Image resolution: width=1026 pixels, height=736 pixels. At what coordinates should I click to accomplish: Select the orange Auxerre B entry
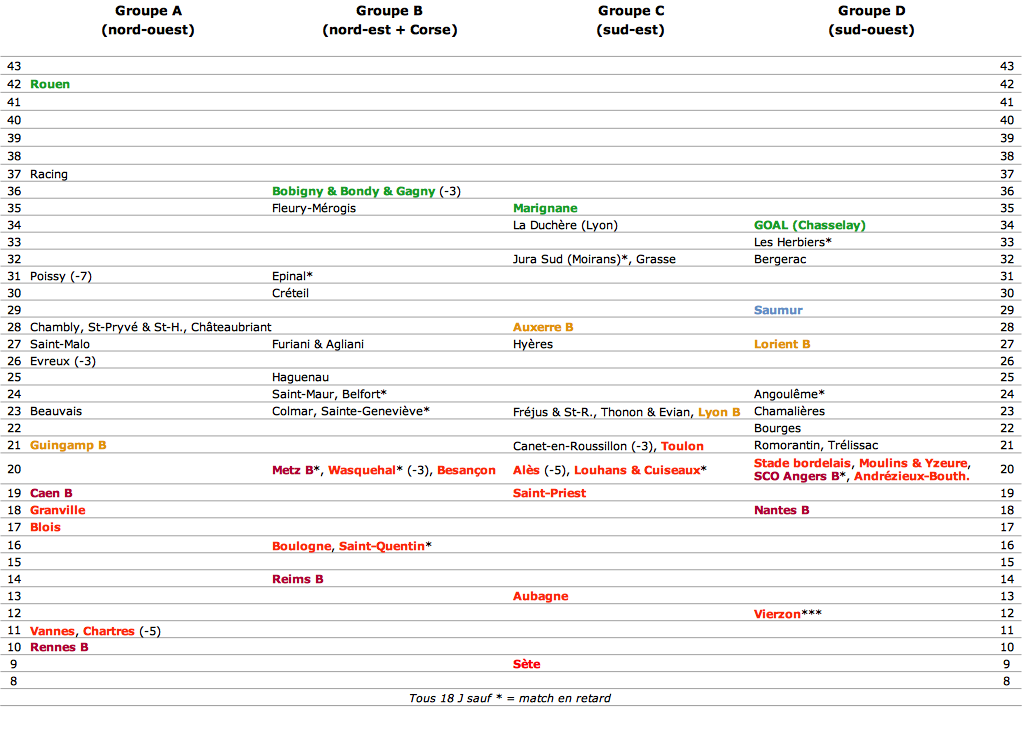pyautogui.click(x=543, y=327)
